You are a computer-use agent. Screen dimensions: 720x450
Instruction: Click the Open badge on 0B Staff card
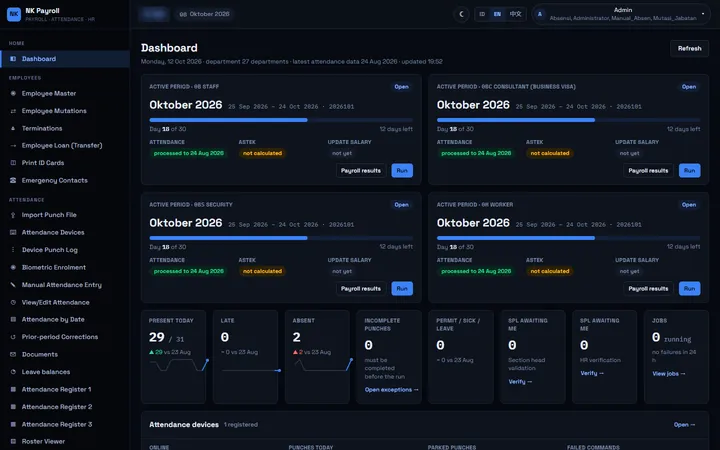pos(401,86)
